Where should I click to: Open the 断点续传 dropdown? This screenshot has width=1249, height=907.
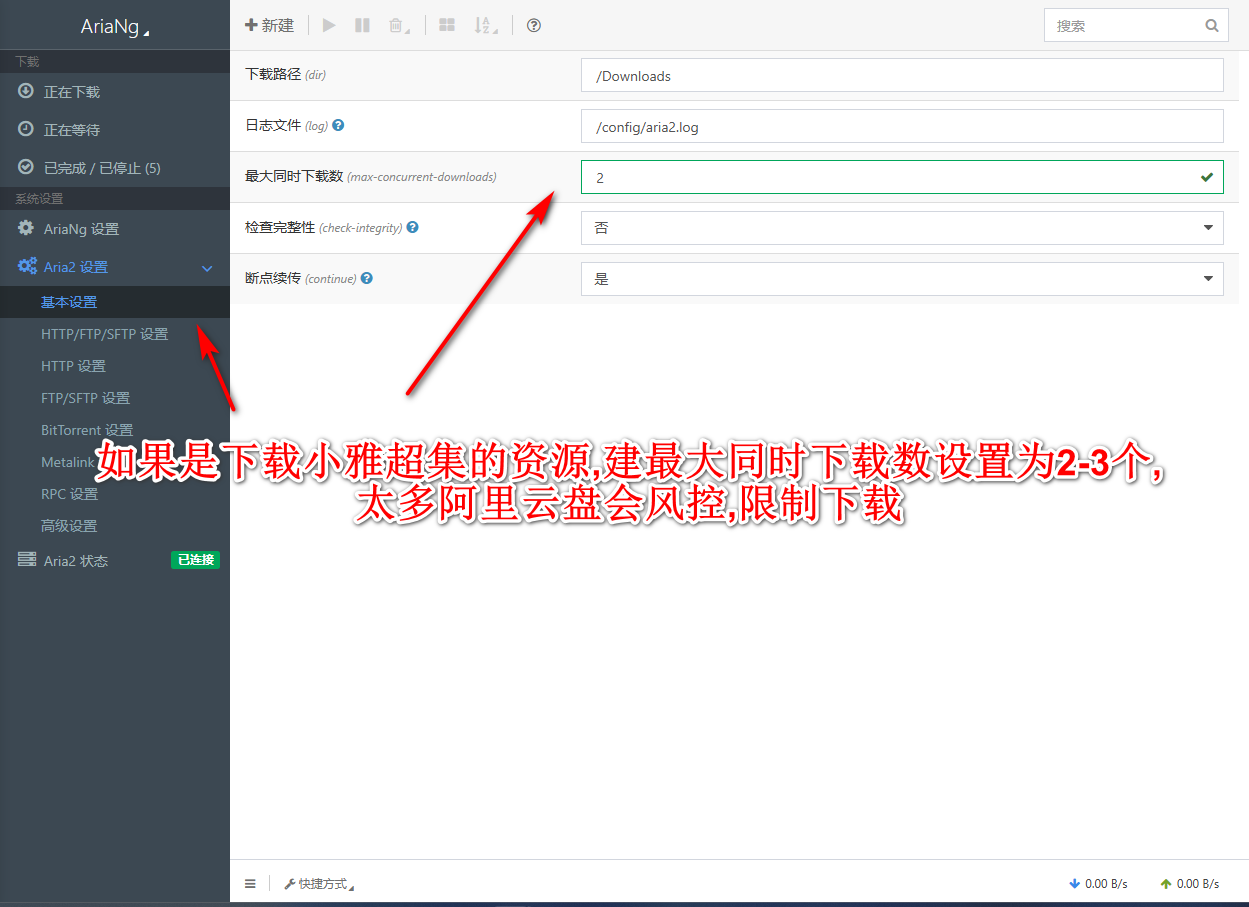[901, 279]
